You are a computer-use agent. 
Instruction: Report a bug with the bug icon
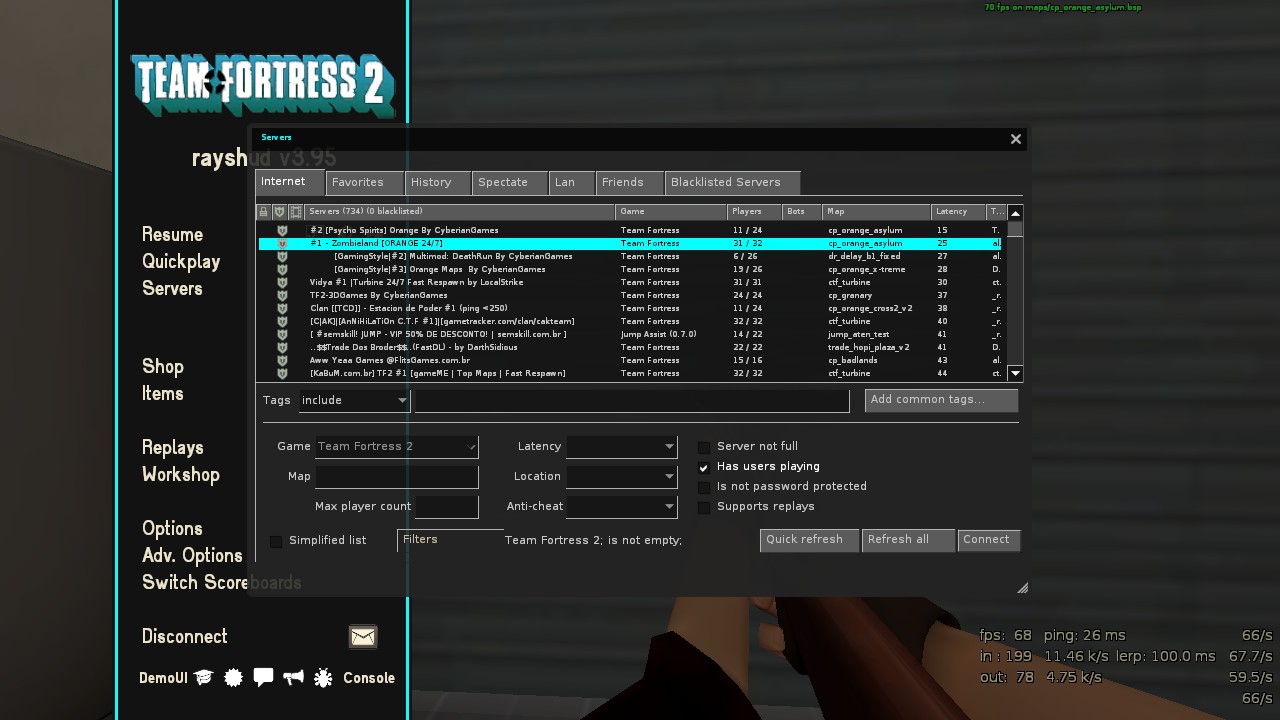point(323,678)
